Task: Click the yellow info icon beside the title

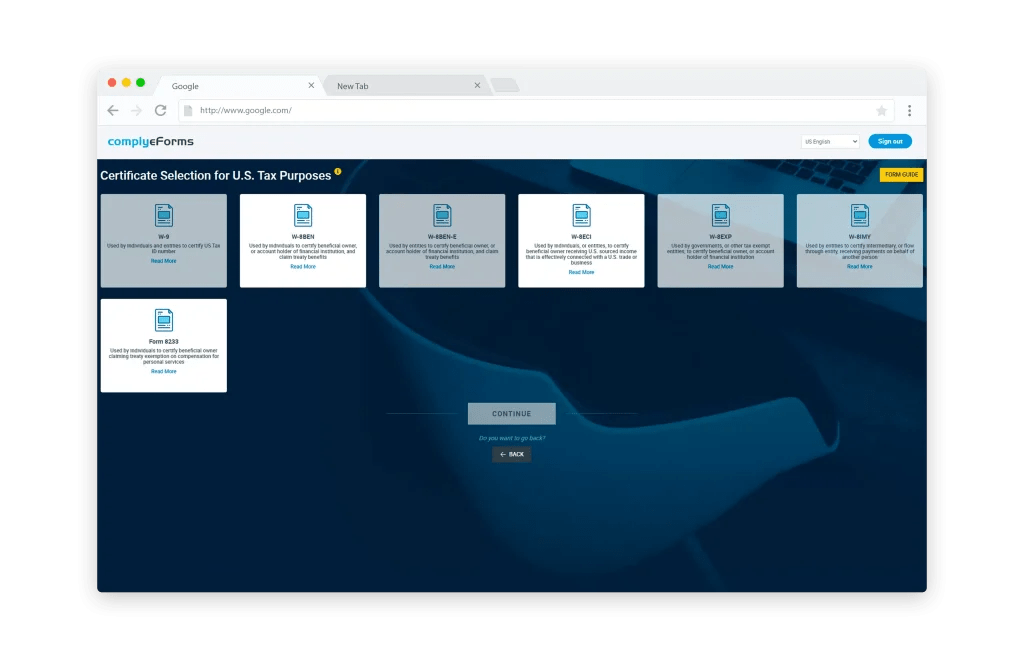Action: [338, 170]
